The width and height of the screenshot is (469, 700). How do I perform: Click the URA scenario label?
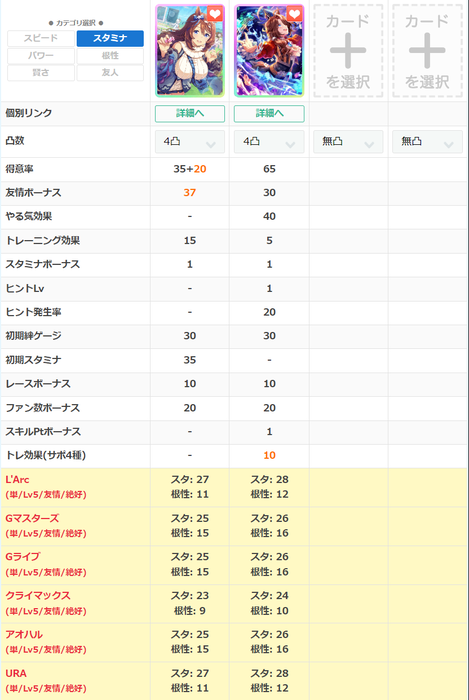click(x=16, y=674)
